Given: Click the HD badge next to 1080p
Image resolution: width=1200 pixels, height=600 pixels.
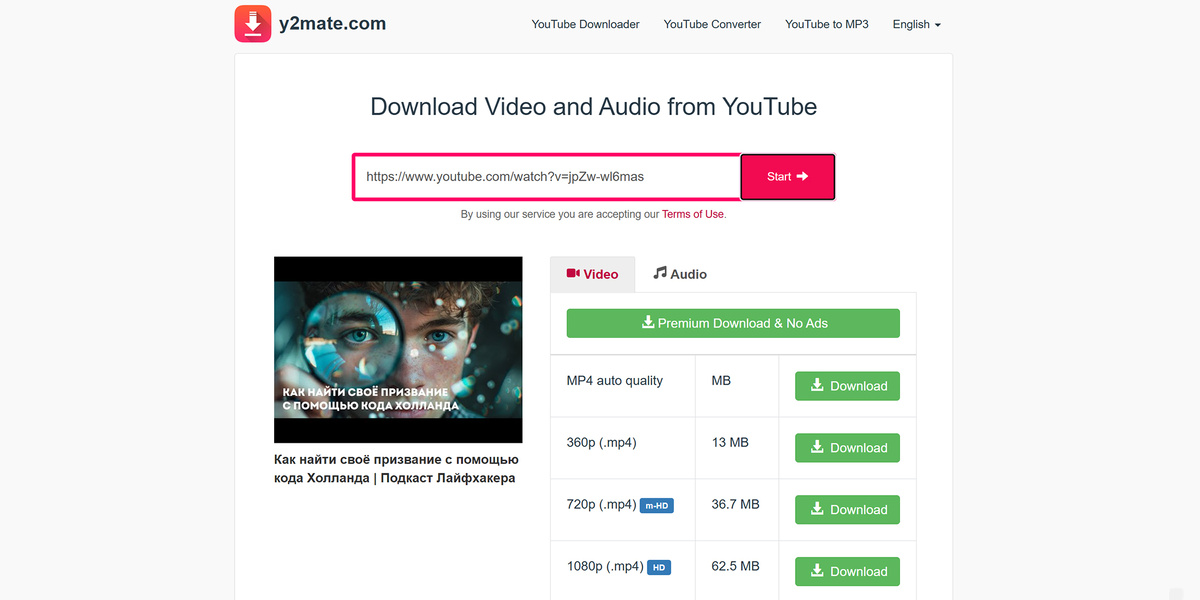Looking at the screenshot, I should point(659,568).
